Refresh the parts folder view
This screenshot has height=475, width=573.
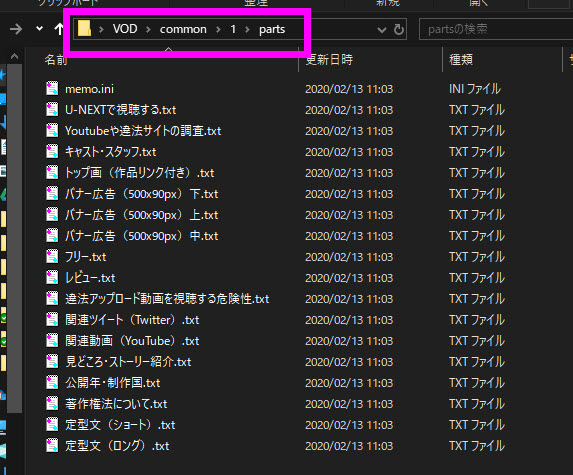coord(399,29)
